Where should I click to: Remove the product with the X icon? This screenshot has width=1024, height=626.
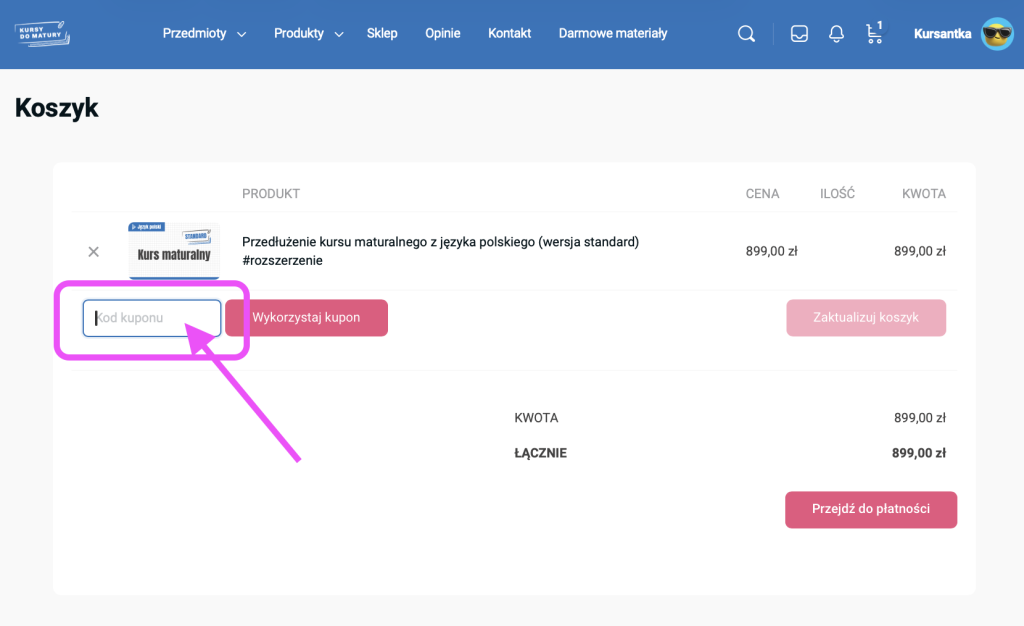point(94,252)
